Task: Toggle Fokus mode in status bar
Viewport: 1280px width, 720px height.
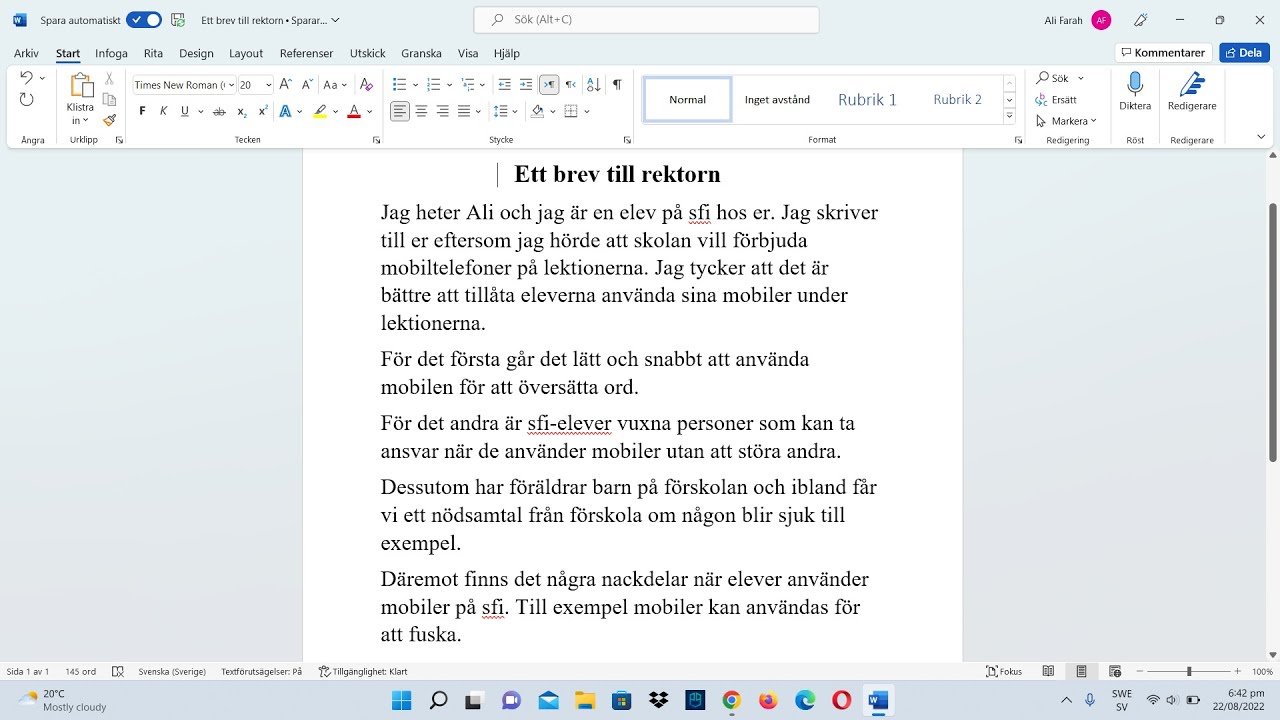Action: (x=1004, y=672)
